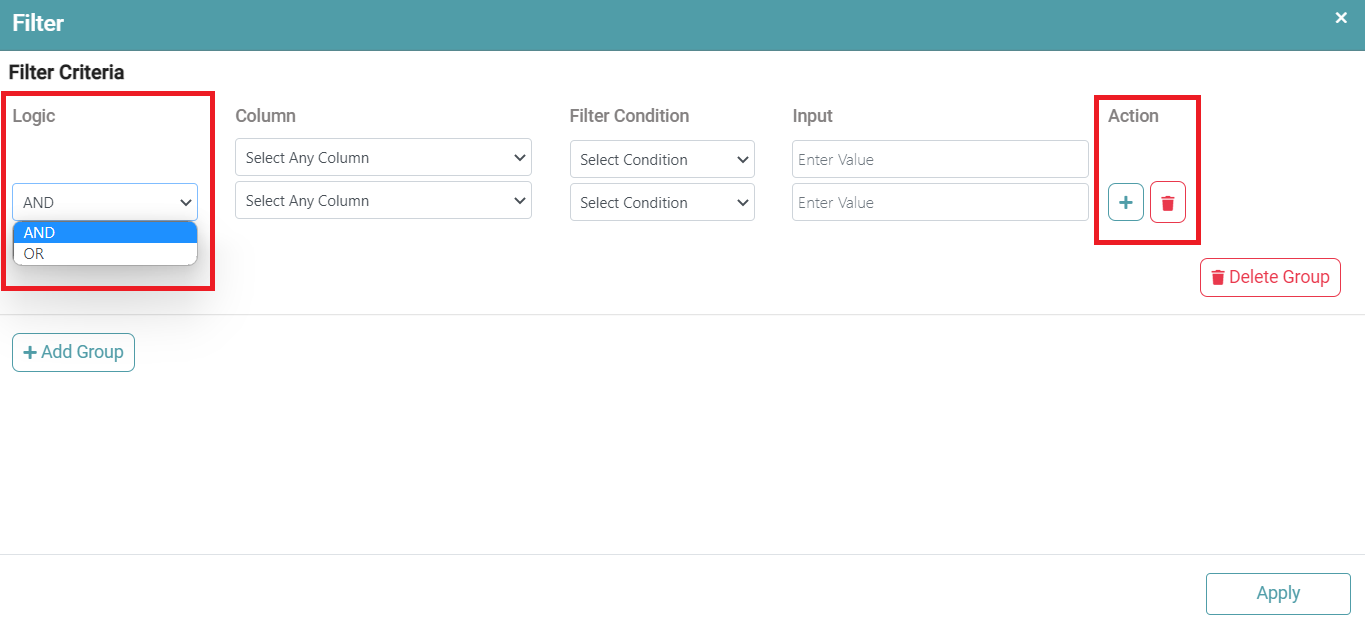Screen dimensions: 1365x621
Task: Click the Filter Criteria heading
Action: [x=66, y=73]
